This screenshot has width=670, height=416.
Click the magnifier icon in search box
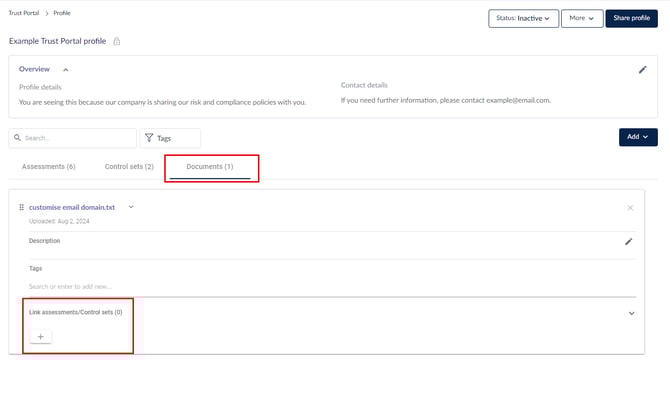click(x=17, y=138)
